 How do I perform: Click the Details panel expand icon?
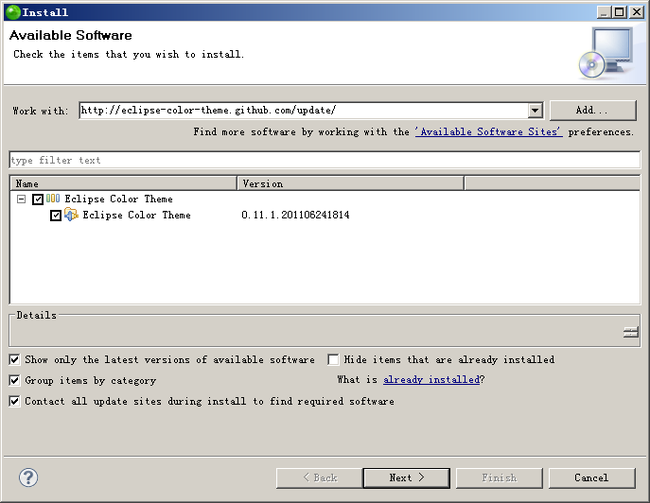click(631, 332)
